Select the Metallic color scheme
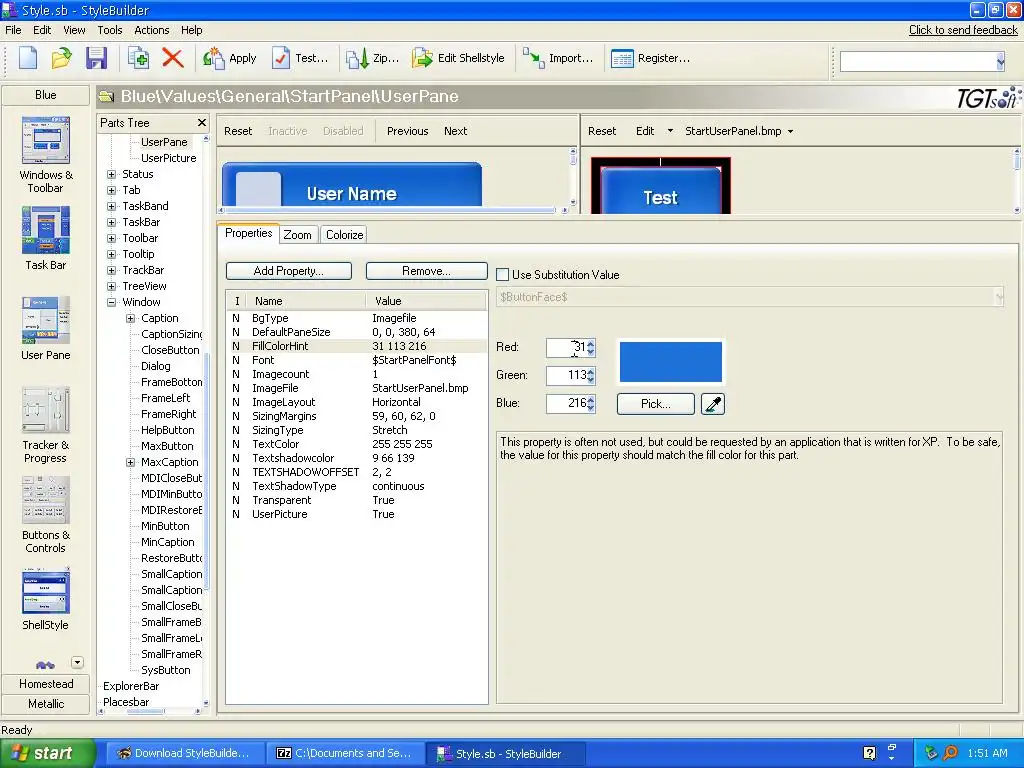Screen dimensions: 1024x768 46,704
